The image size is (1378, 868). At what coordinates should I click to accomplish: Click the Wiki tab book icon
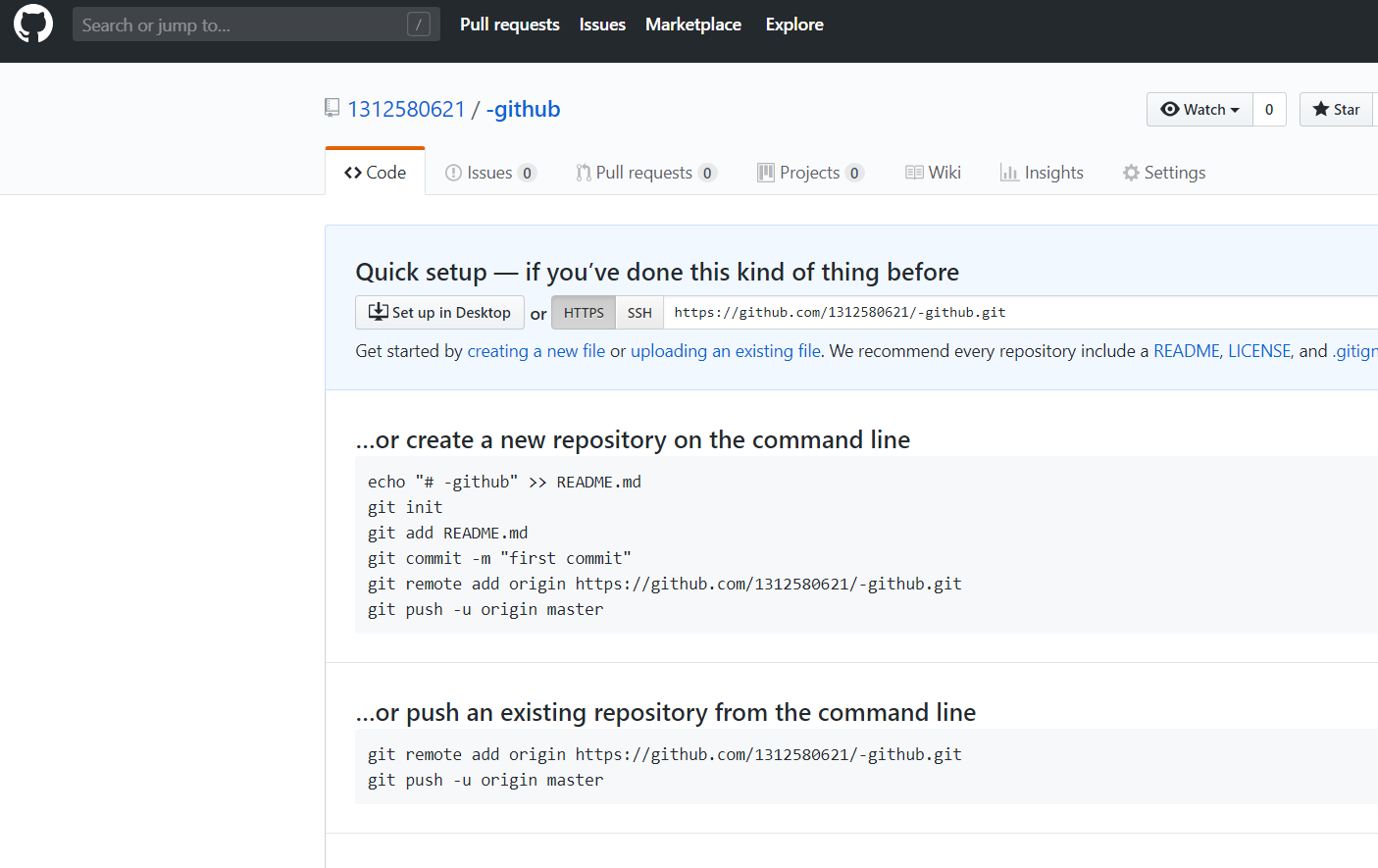point(914,173)
